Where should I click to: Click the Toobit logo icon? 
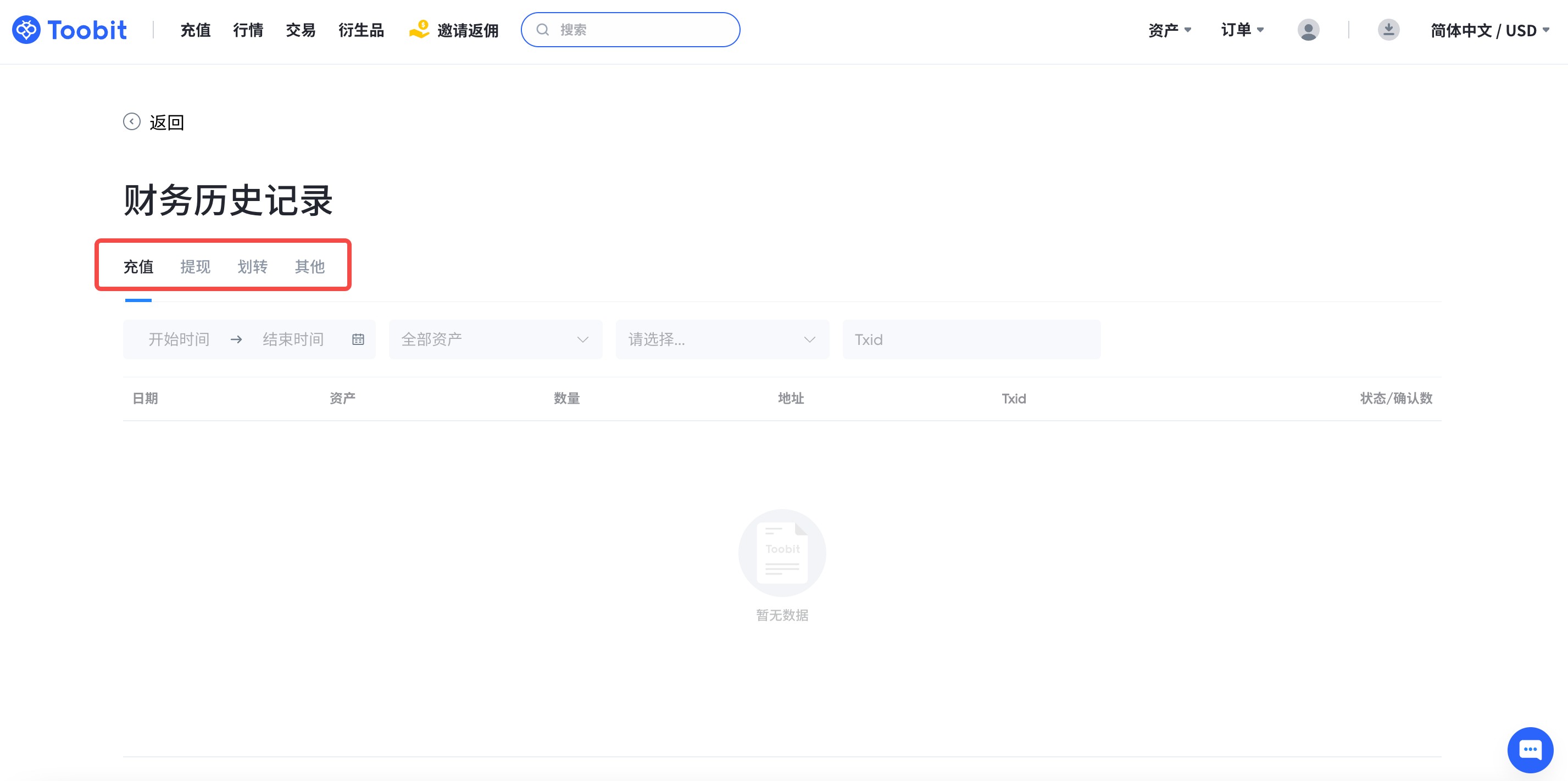click(x=26, y=30)
